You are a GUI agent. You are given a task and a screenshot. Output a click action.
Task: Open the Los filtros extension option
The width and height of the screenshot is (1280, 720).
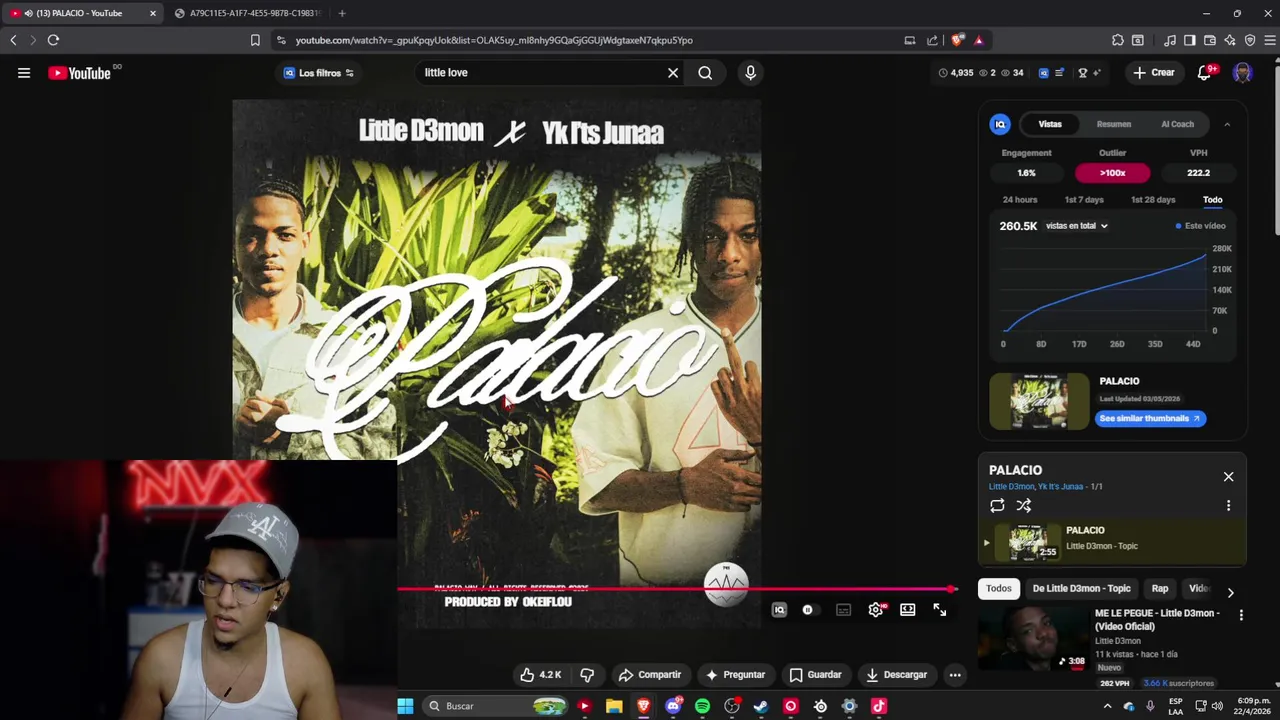pyautogui.click(x=319, y=73)
